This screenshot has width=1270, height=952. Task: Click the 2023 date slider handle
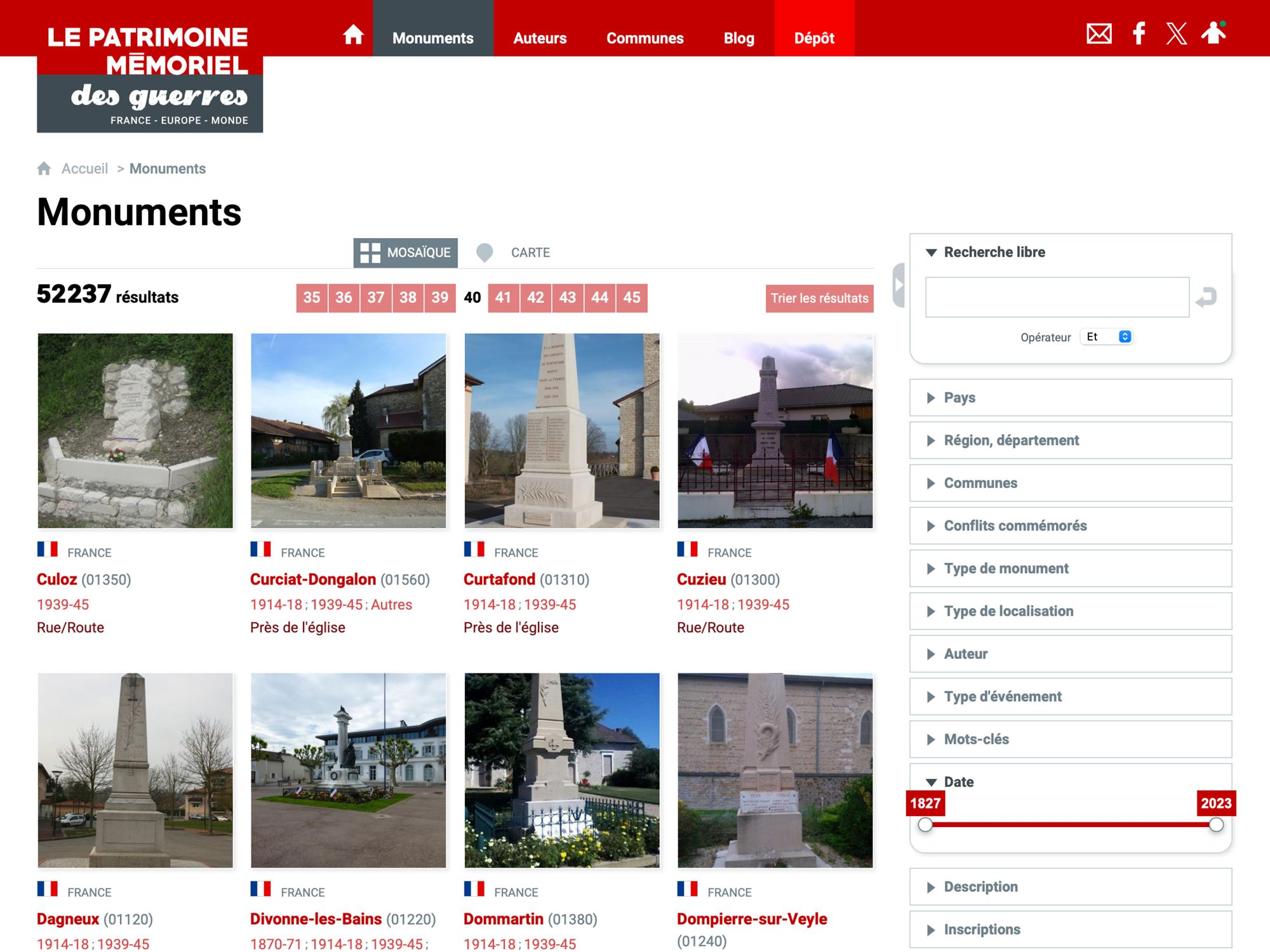tap(1215, 824)
